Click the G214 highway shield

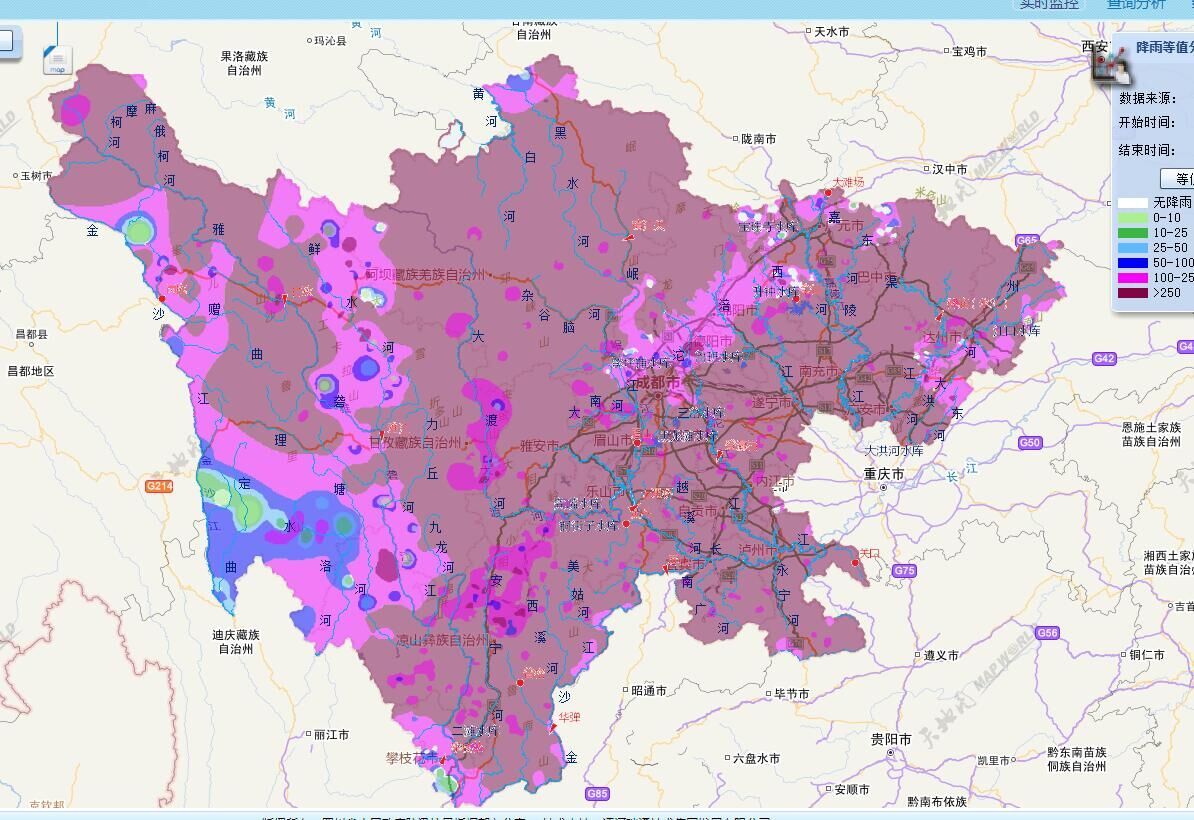159,486
